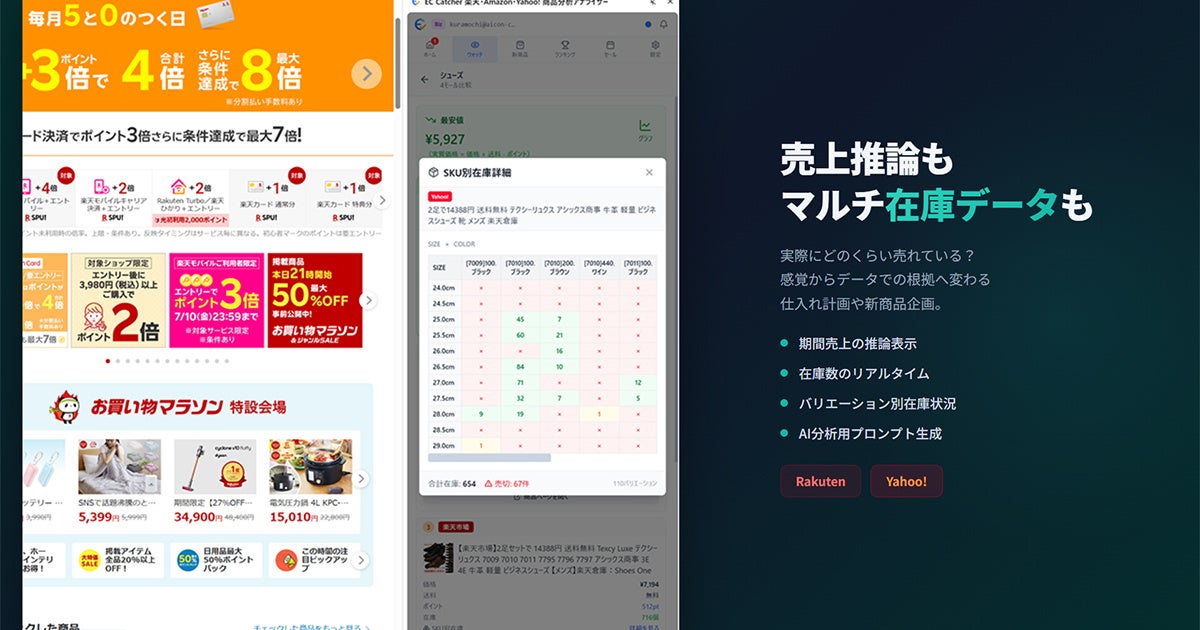Advance the top banner with the right chevron
The image size is (1200, 630).
(x=367, y=73)
